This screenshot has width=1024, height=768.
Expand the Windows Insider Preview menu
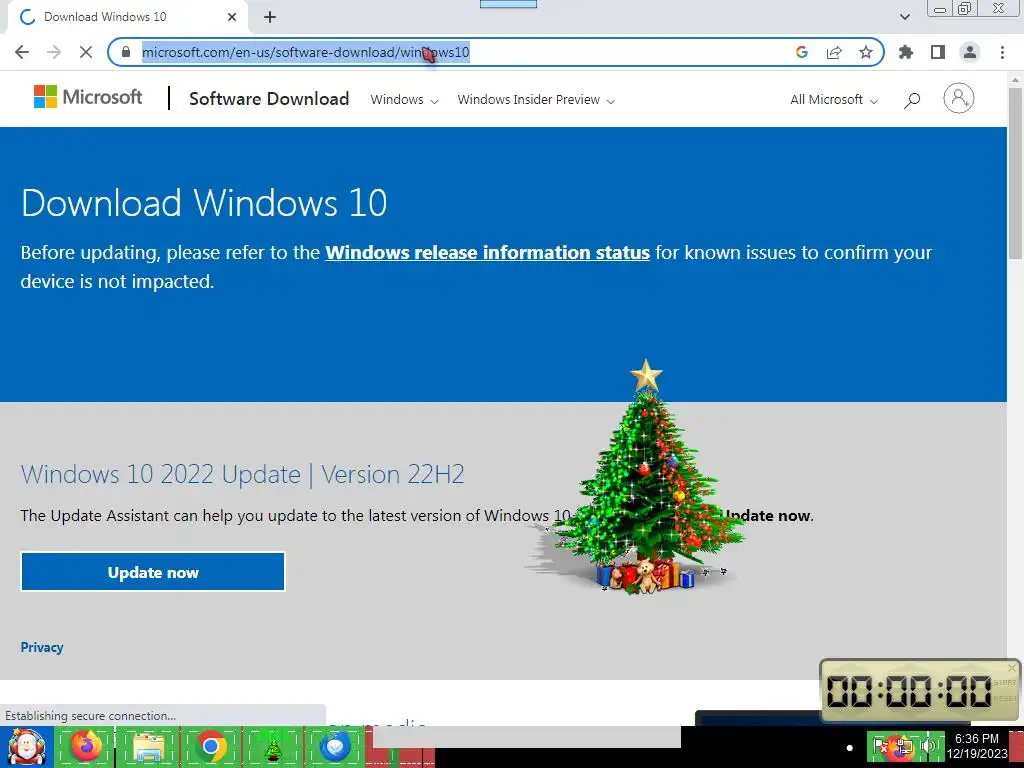tap(536, 100)
